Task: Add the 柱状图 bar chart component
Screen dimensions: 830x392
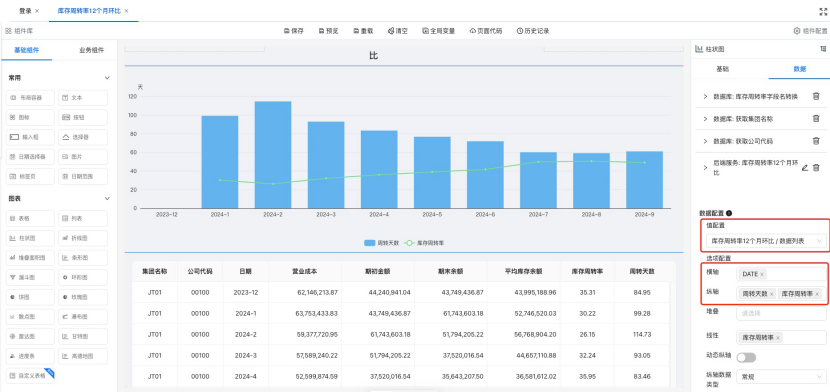Action: 30,238
